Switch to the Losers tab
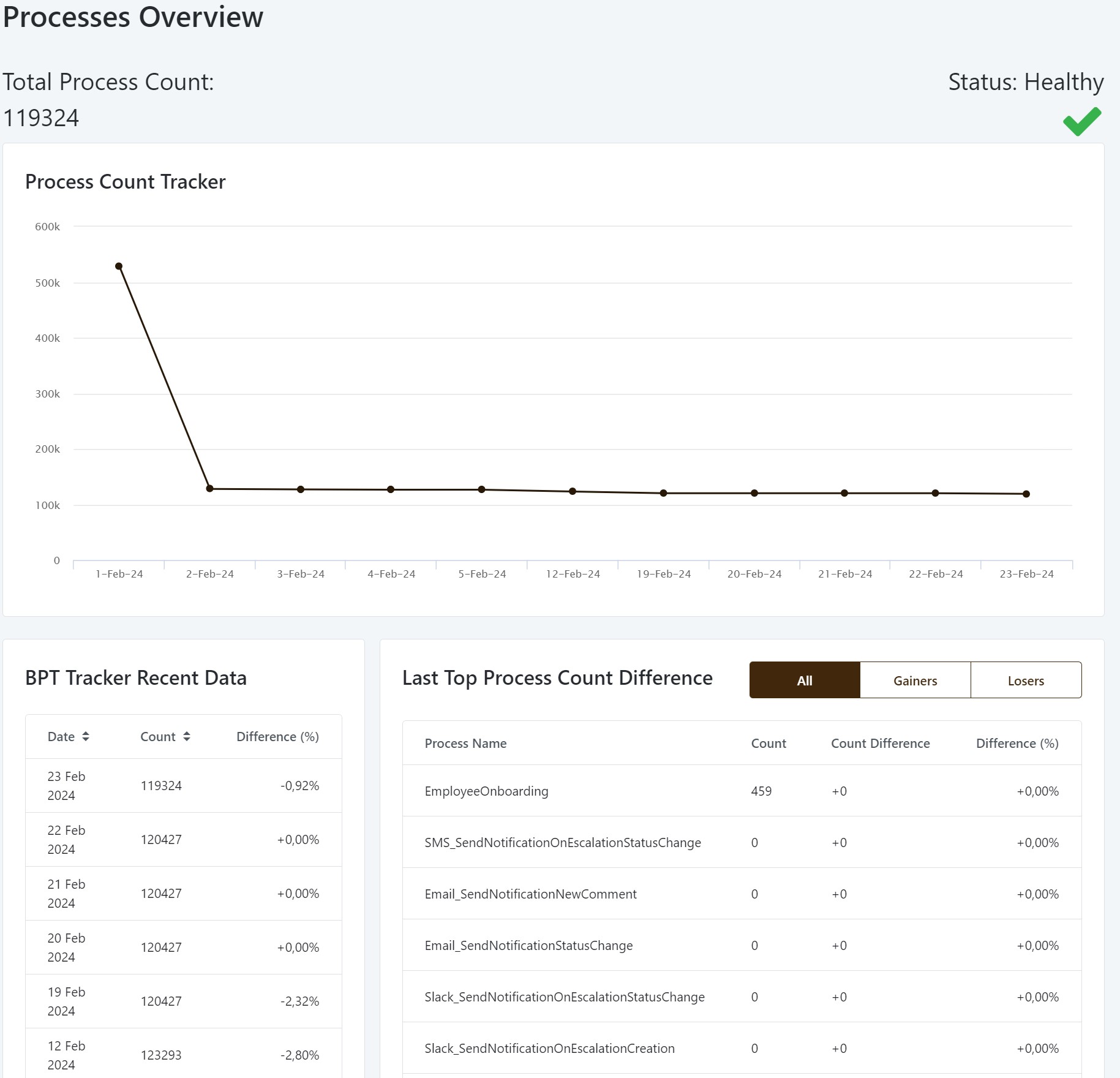 pos(1026,680)
